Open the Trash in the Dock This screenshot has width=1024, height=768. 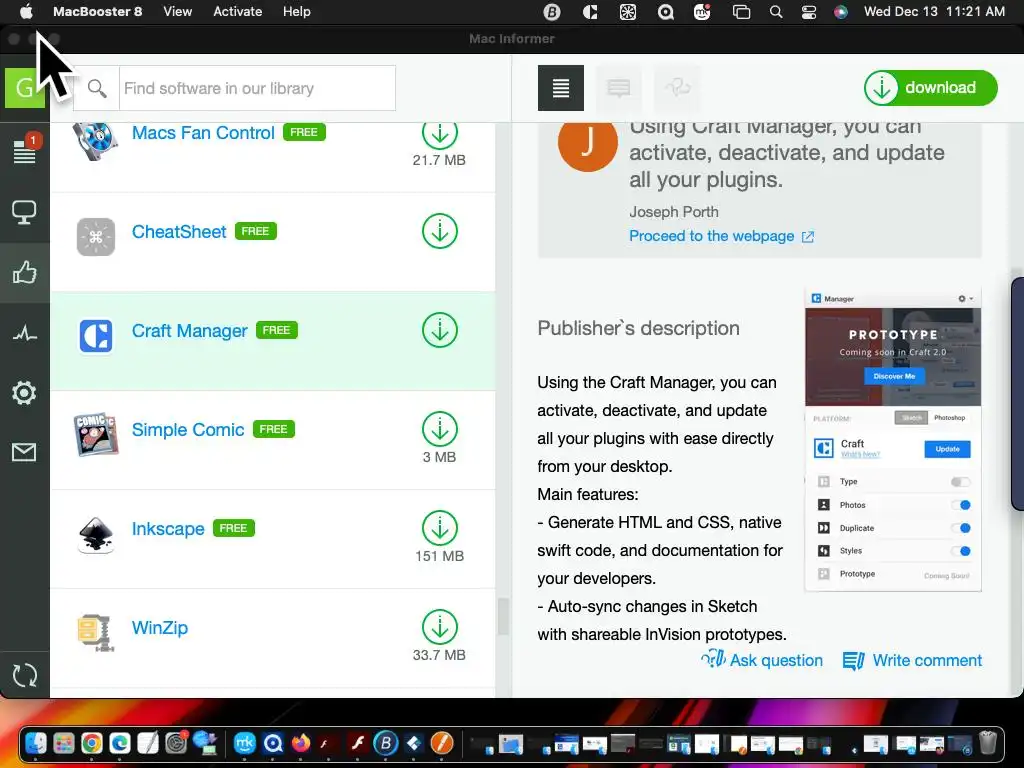(988, 743)
